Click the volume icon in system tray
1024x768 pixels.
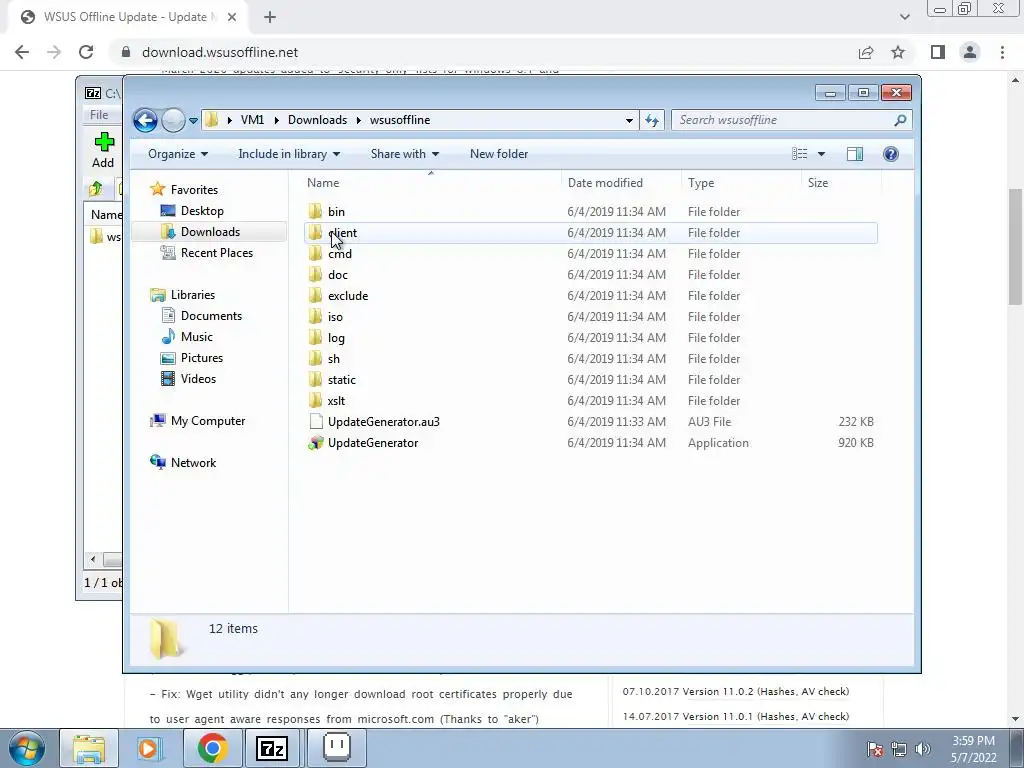click(923, 748)
